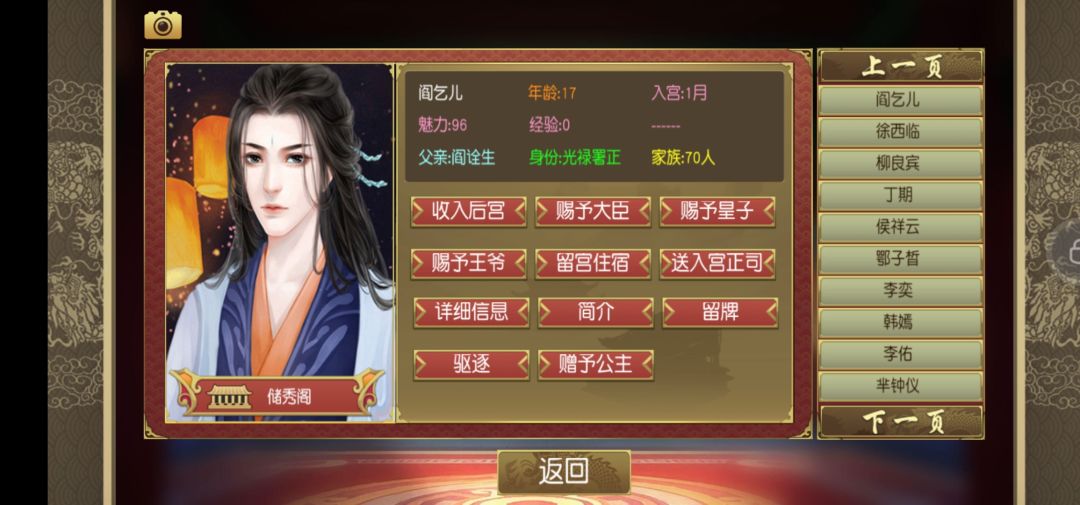This screenshot has height=505, width=1080.
Task: Go to next page with 下一页
Action: pyautogui.click(x=901, y=422)
